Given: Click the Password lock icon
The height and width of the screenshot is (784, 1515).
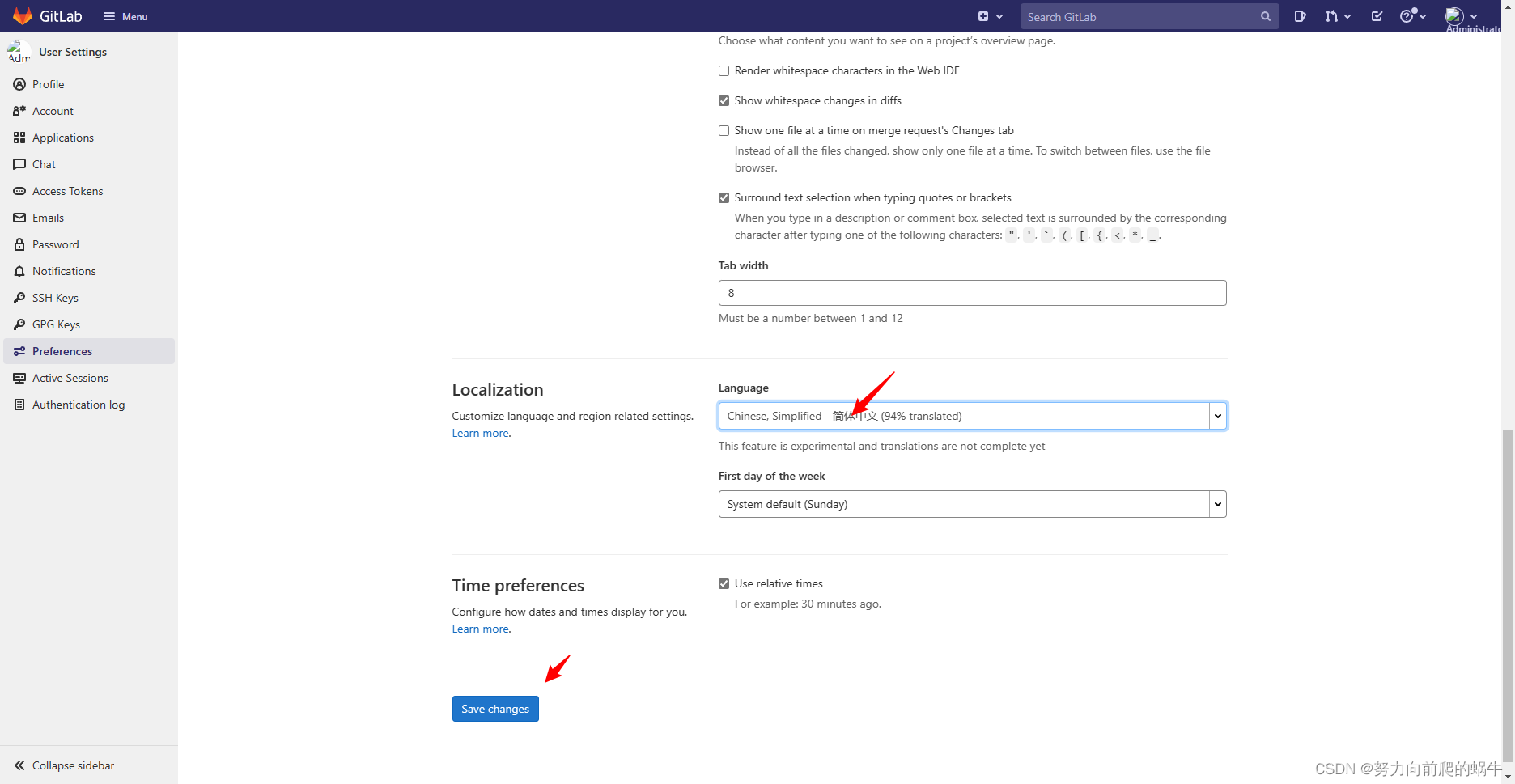Looking at the screenshot, I should (19, 244).
